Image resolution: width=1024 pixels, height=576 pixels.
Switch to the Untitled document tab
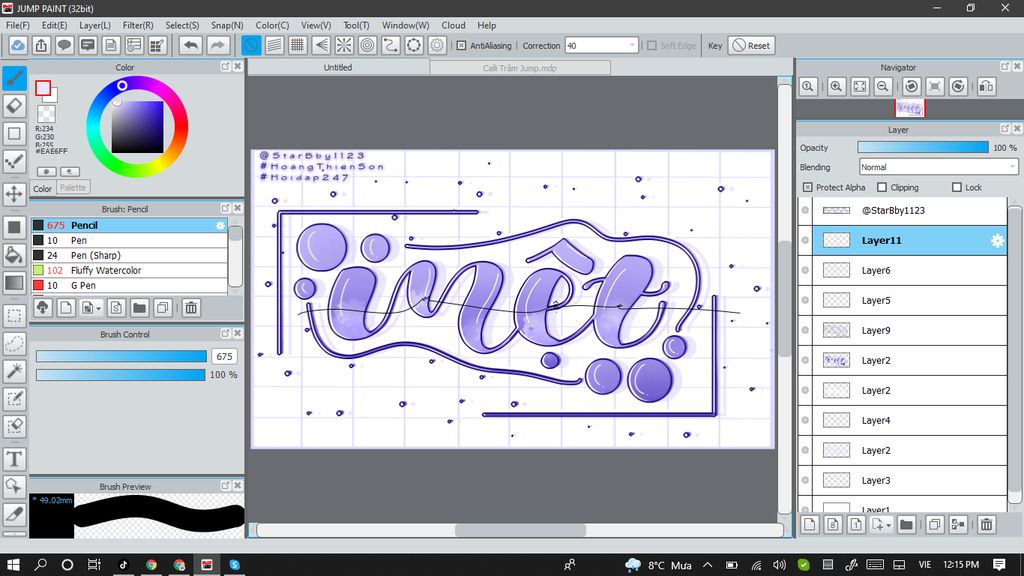(x=338, y=67)
